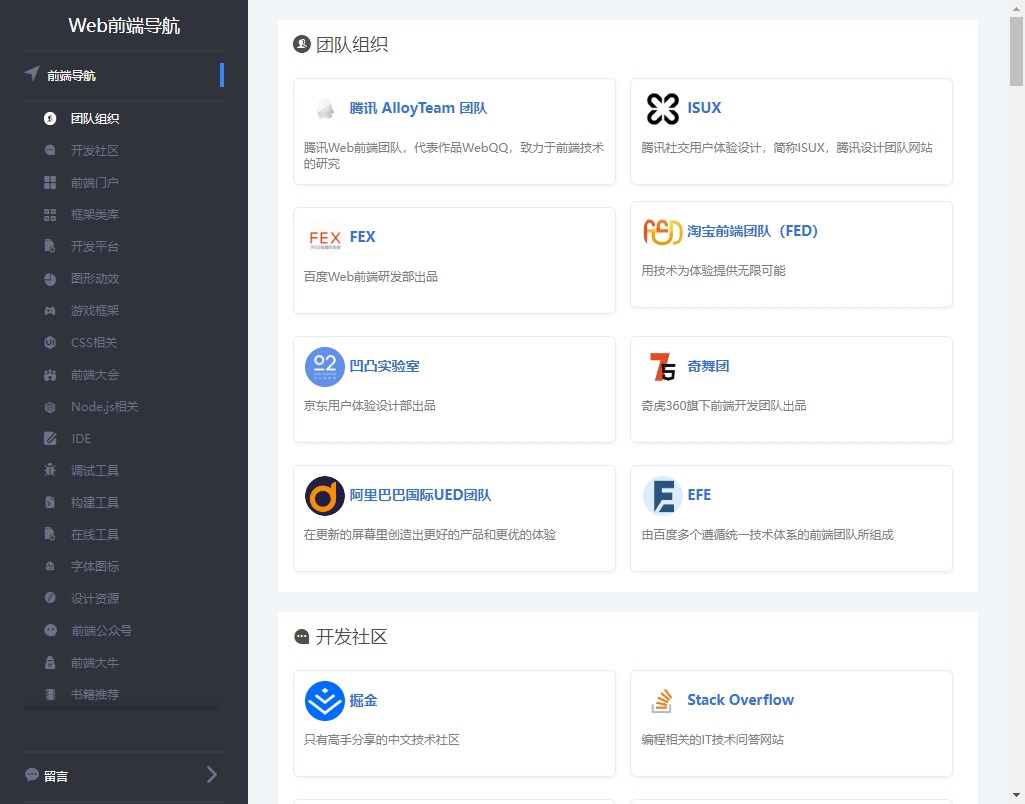Click the 前端大会 people icon in sidebar
The height and width of the screenshot is (804, 1025).
pyautogui.click(x=50, y=375)
